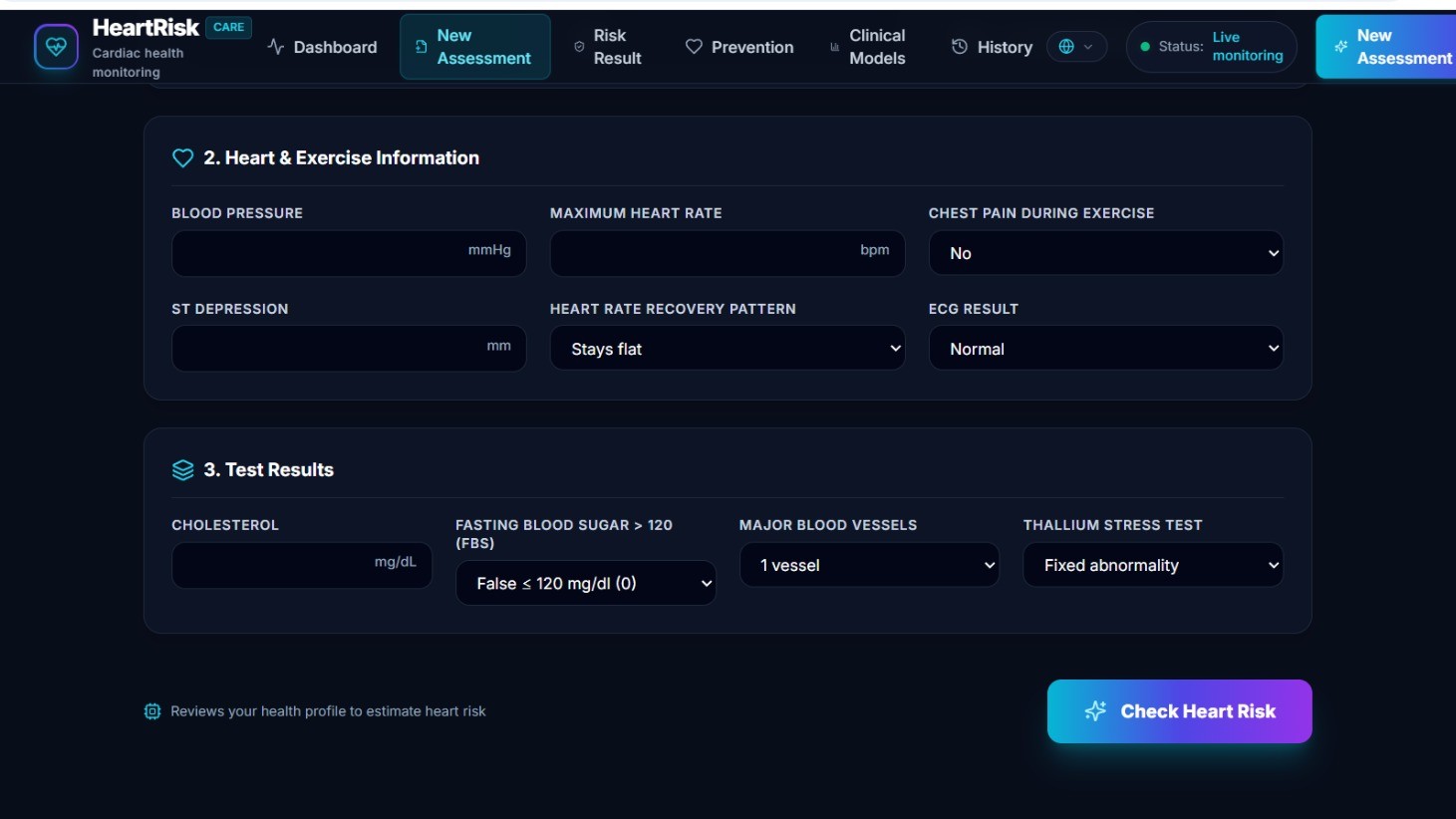
Task: Click the sparkle icon in top-right New Assessment
Action: click(x=1341, y=47)
